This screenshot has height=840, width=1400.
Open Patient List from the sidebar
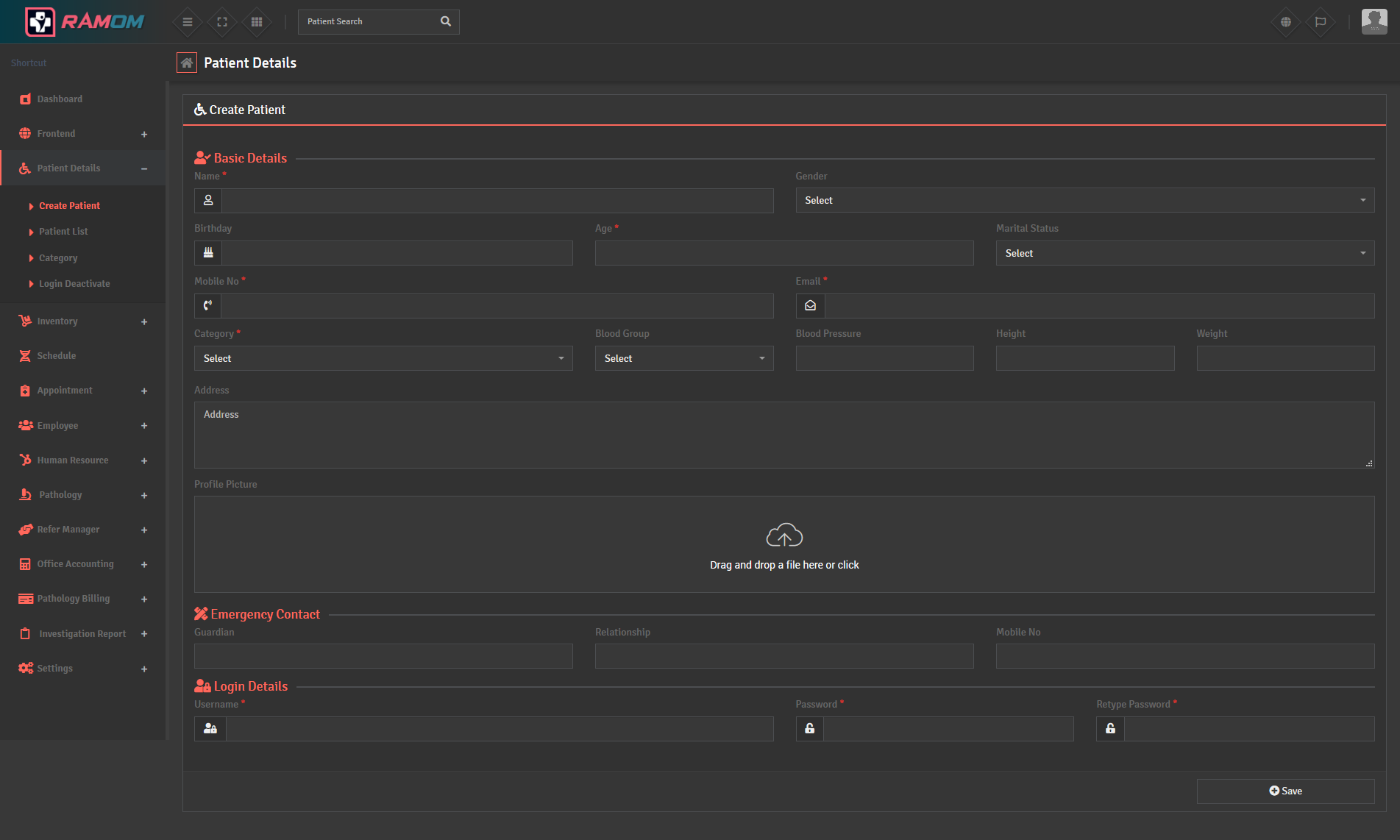tap(63, 231)
